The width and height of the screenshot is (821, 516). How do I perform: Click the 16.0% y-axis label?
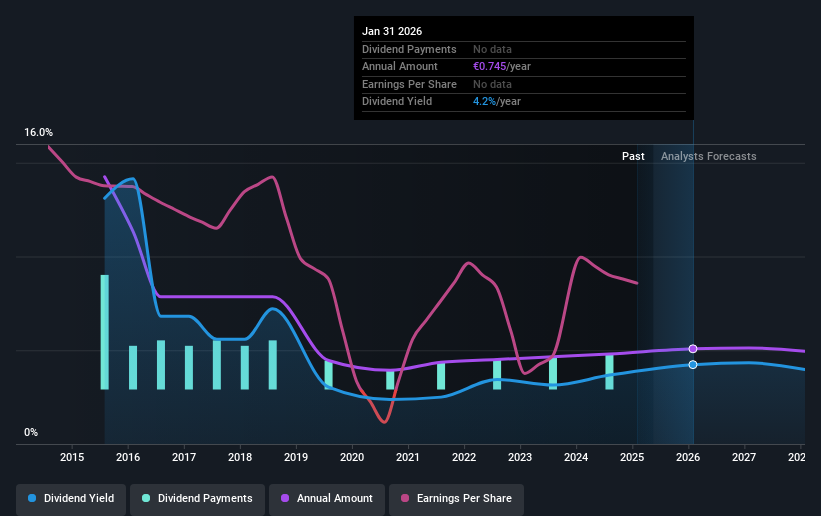coord(38,133)
